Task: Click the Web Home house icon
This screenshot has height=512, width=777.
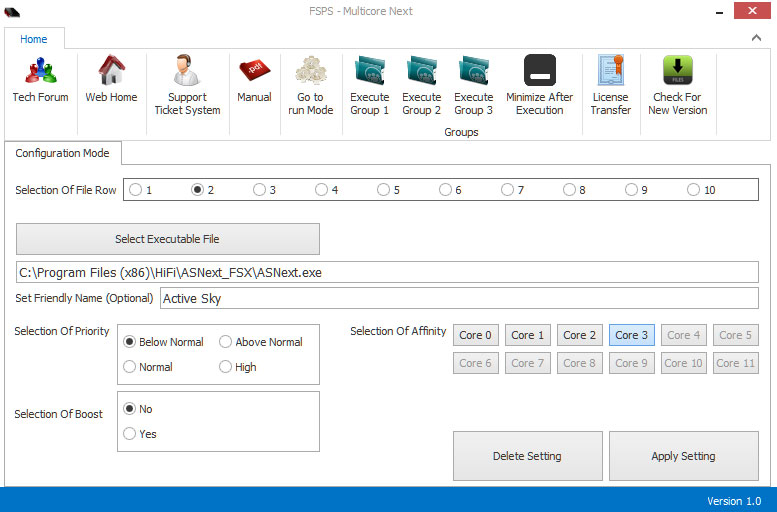Action: 110,72
